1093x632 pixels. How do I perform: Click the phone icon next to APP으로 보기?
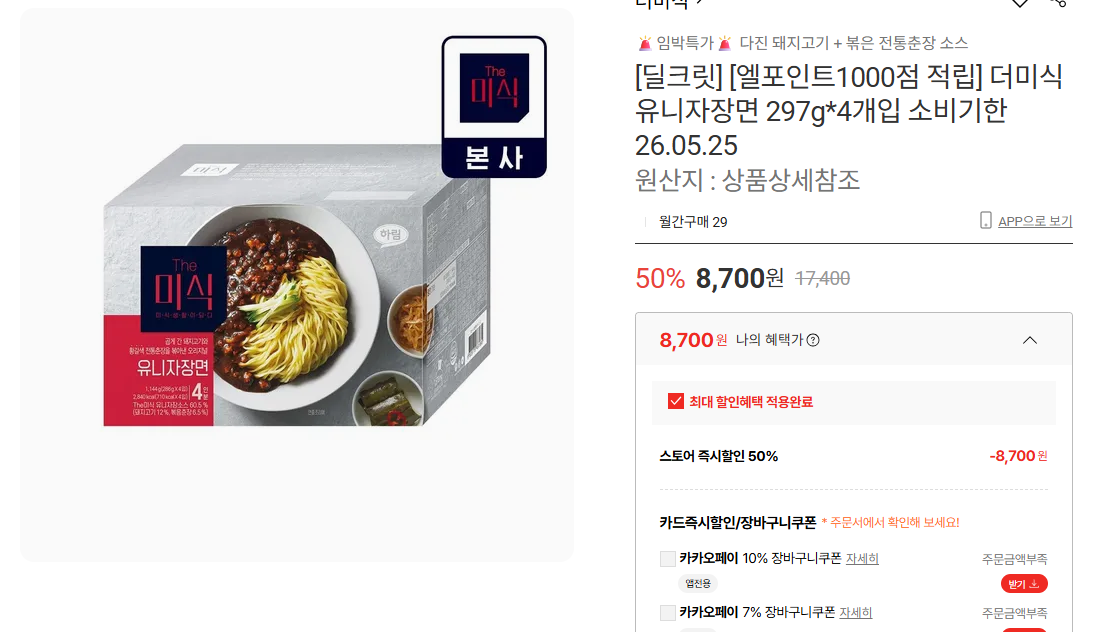986,221
